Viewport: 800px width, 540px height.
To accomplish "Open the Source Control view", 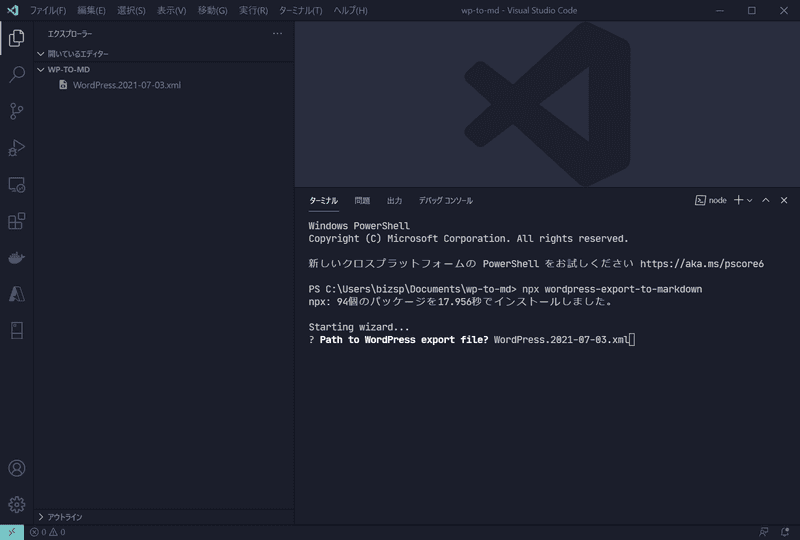I will click(17, 111).
